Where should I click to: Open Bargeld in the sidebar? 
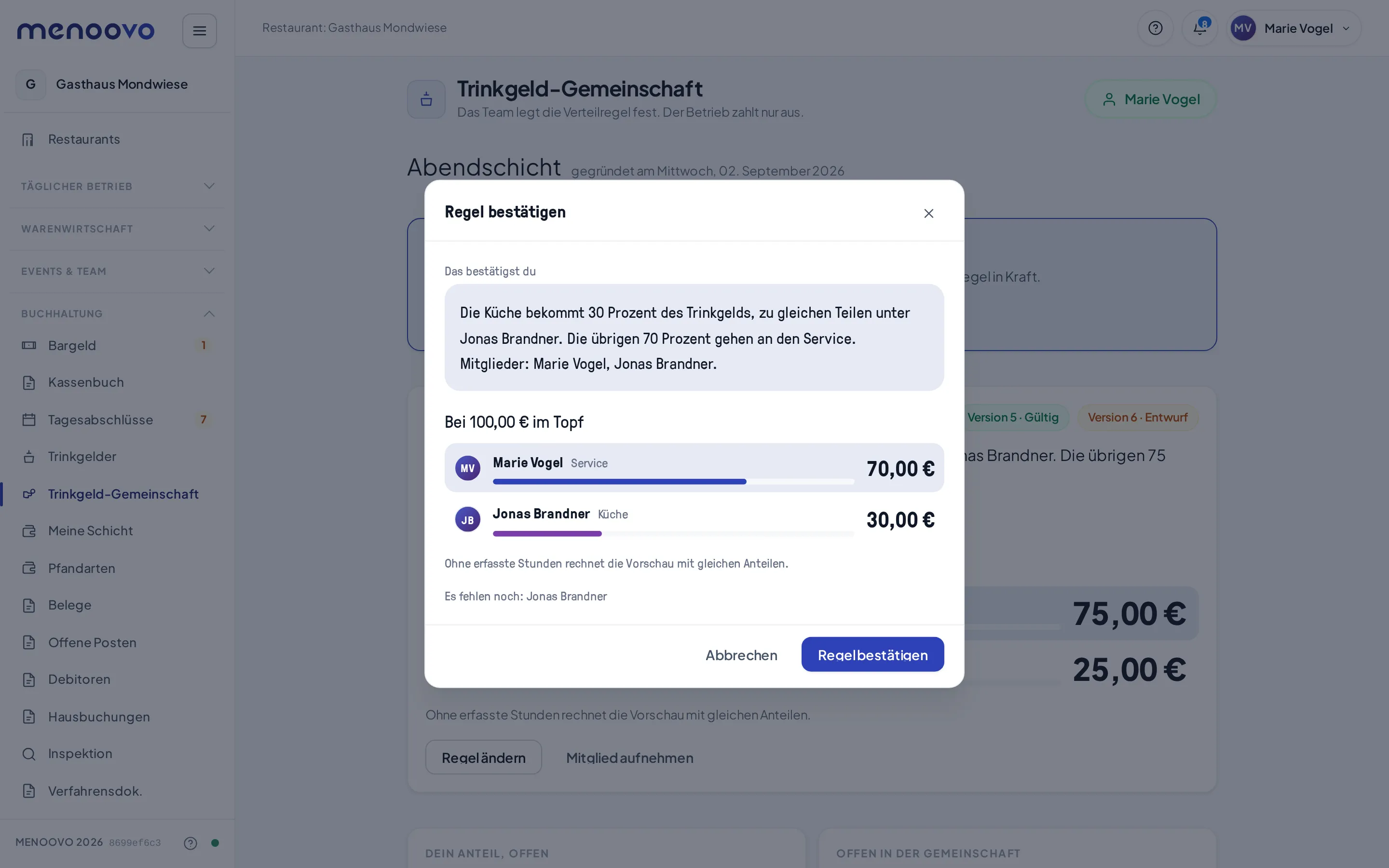[117, 346]
